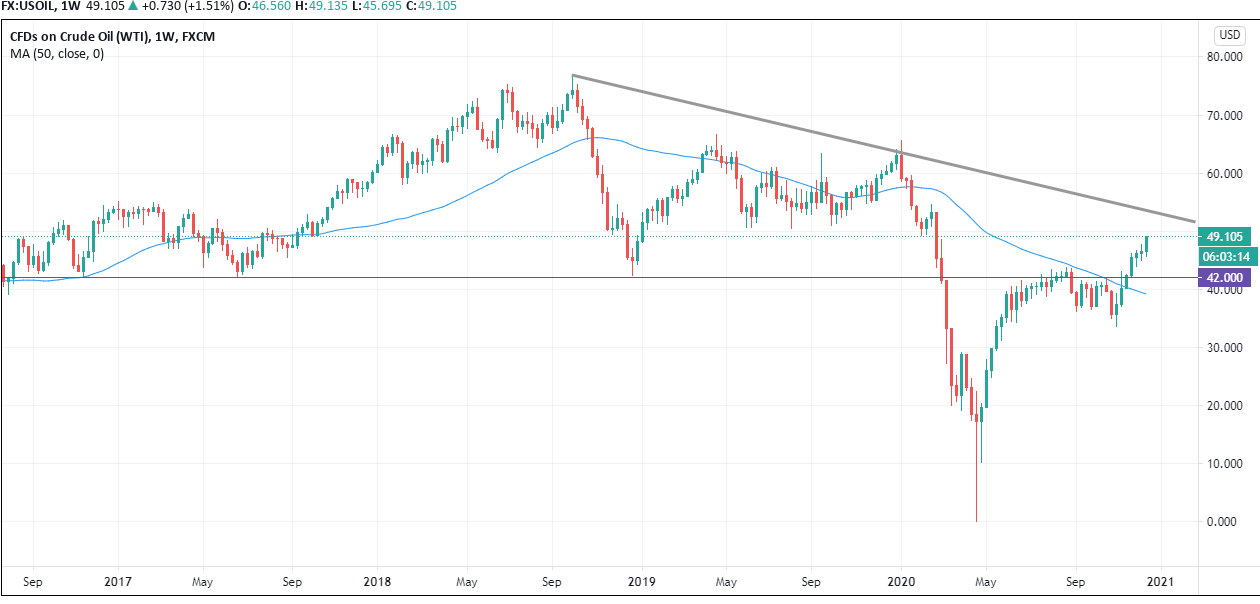Image resolution: width=1260 pixels, height=604 pixels.
Task: Click the starting point of gray trendline
Action: [x=572, y=75]
